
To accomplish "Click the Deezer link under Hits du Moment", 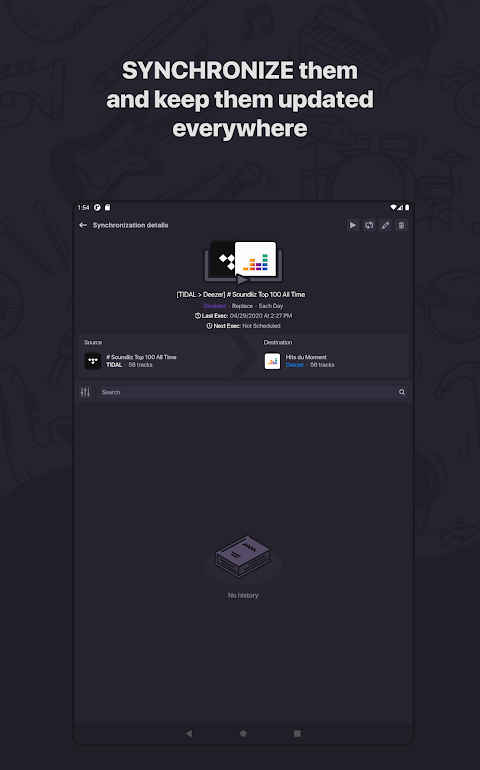I will click(295, 365).
